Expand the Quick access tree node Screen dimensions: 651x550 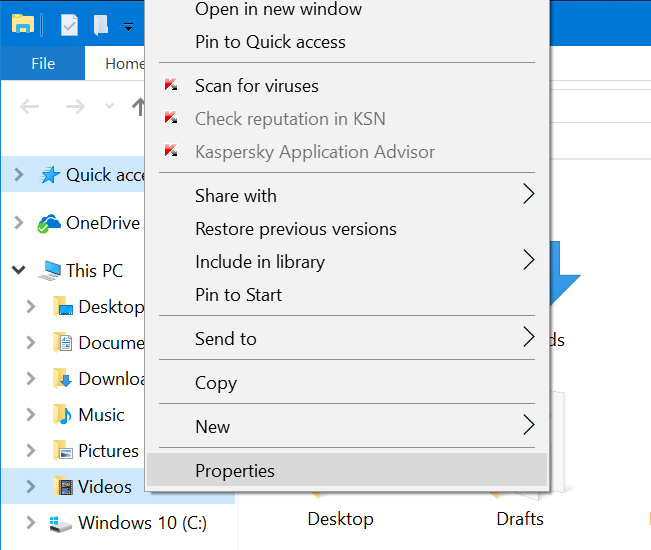[19, 175]
